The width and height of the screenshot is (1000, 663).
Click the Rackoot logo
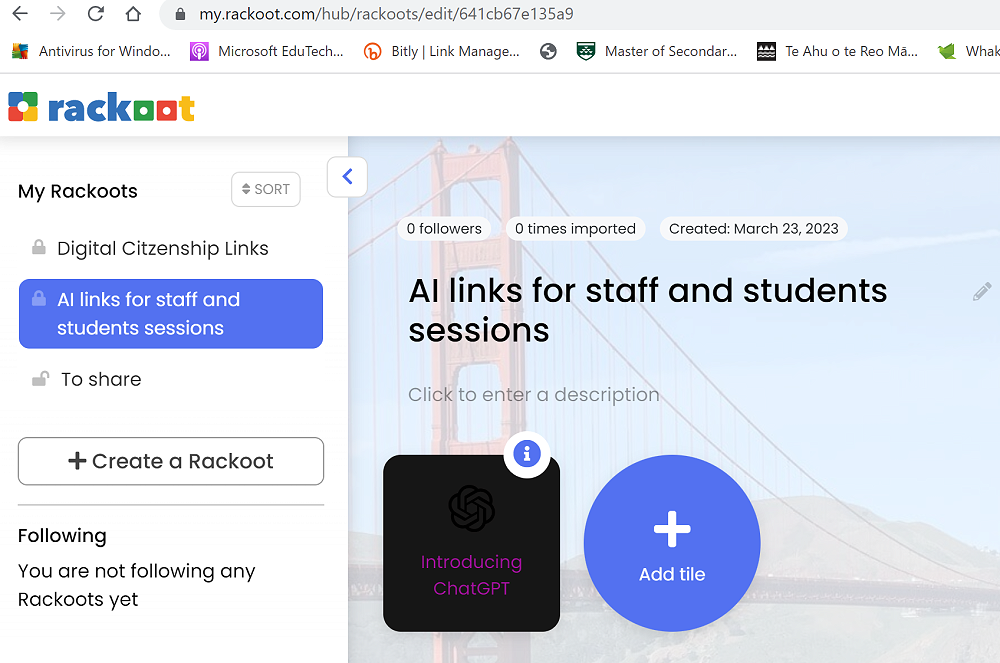pyautogui.click(x=101, y=107)
